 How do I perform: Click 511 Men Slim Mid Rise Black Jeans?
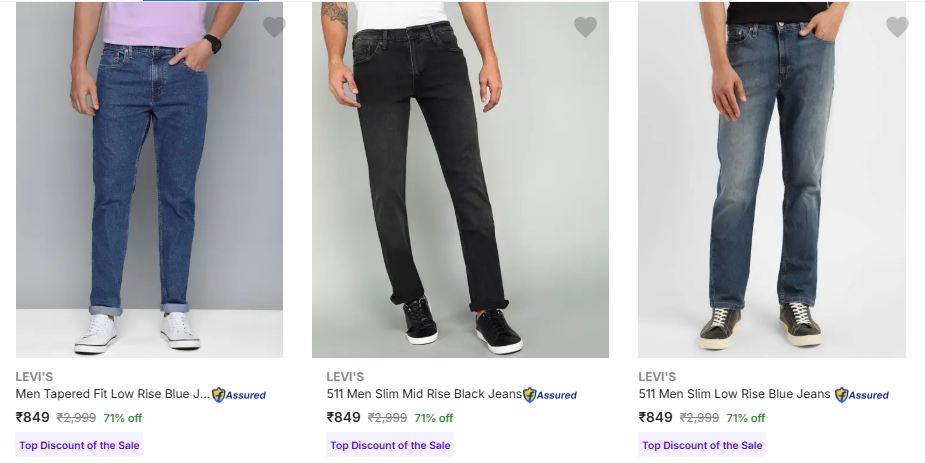coord(424,394)
